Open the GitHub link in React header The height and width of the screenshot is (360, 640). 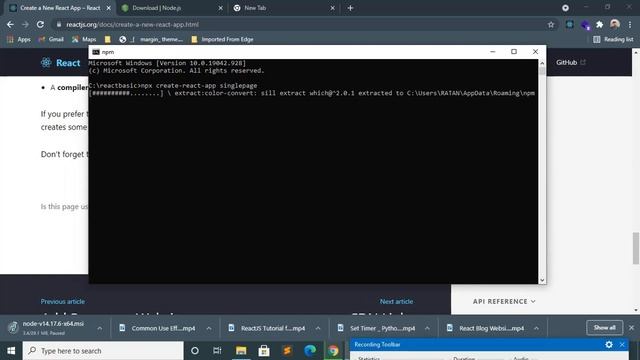(x=571, y=62)
